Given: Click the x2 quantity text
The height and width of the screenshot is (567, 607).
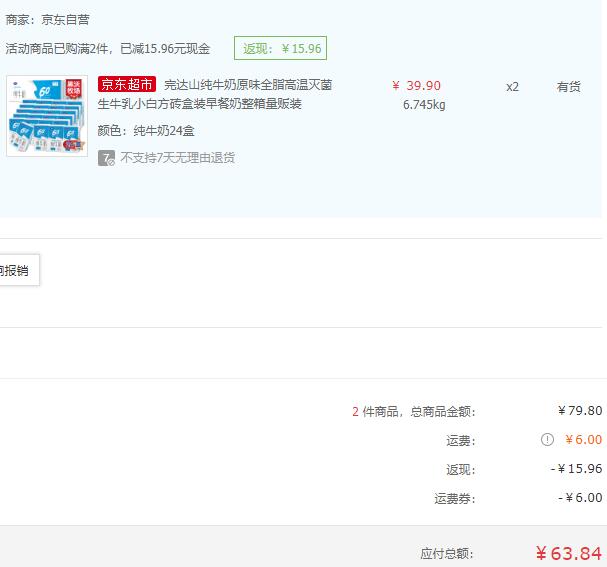Looking at the screenshot, I should coord(512,87).
